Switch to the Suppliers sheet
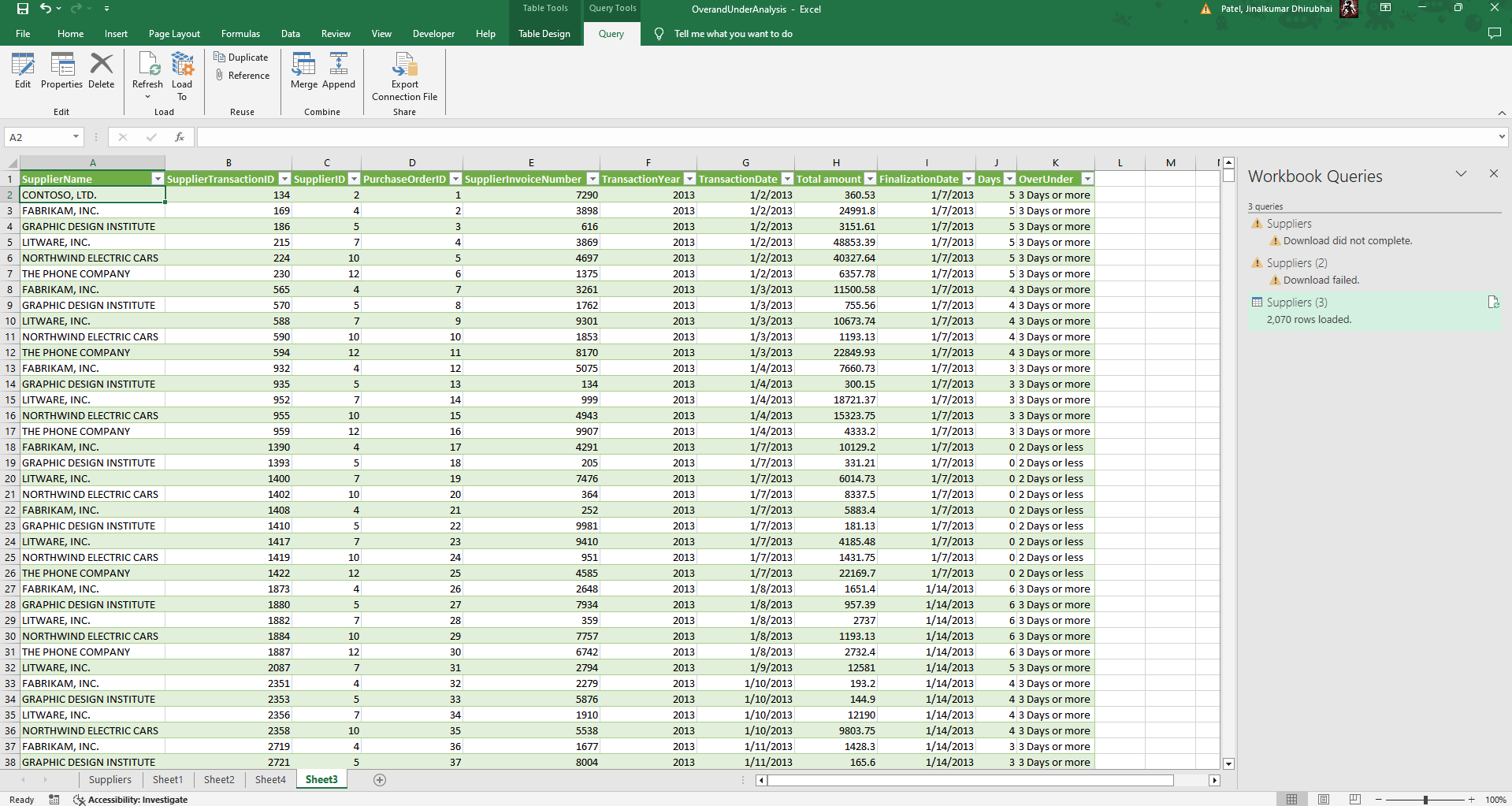Screen dimensions: 1512x806 110,780
